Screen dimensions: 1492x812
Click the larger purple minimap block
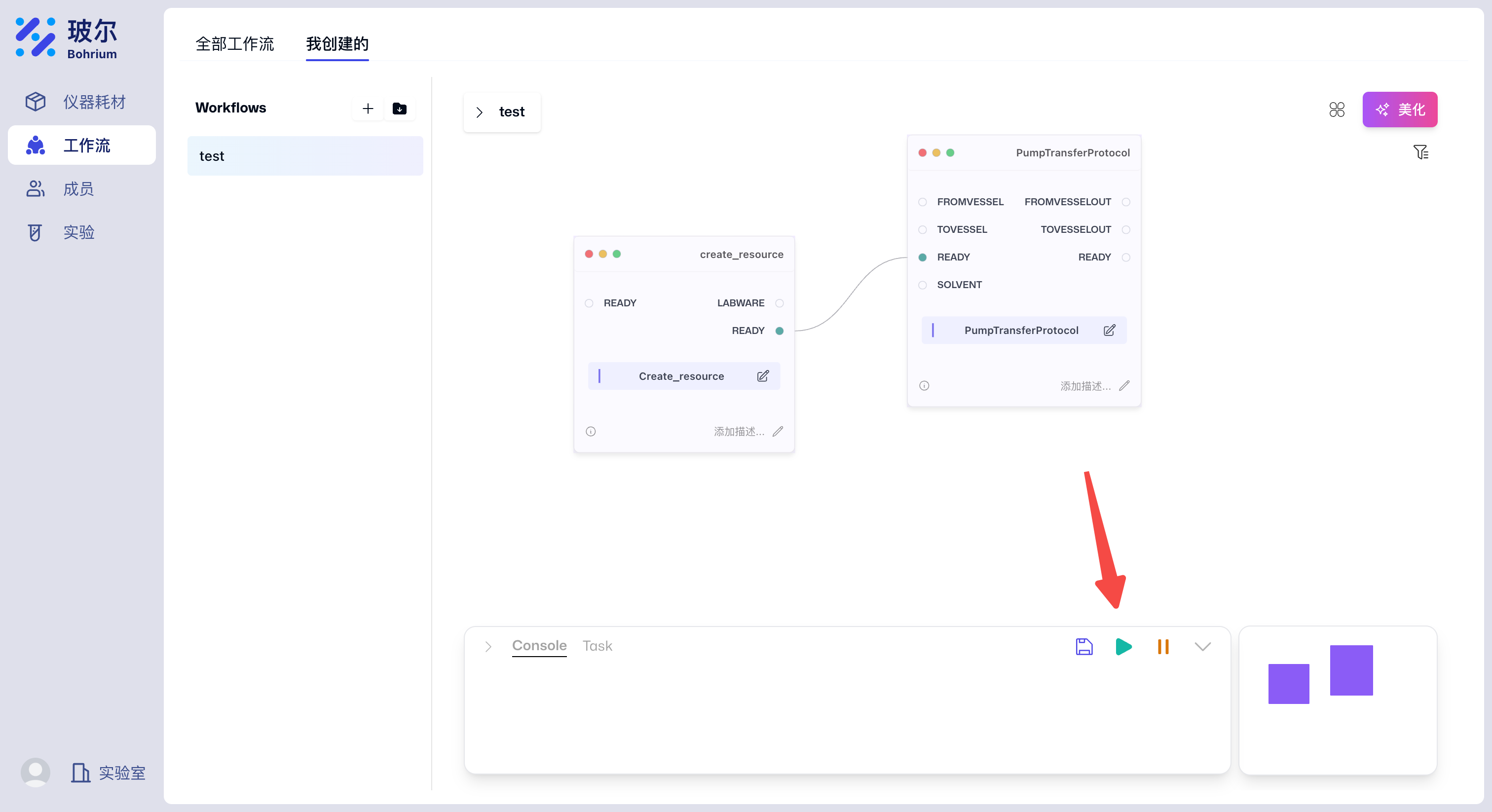click(x=1351, y=670)
